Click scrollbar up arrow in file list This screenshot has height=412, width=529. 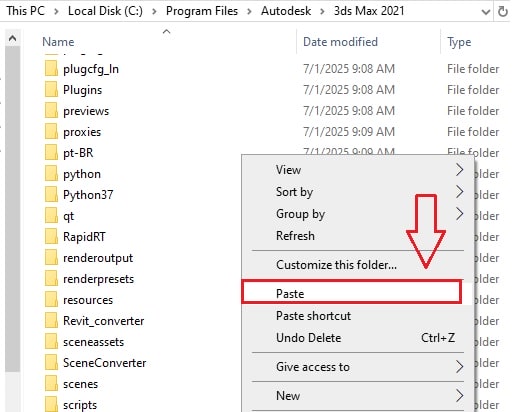(x=12, y=39)
